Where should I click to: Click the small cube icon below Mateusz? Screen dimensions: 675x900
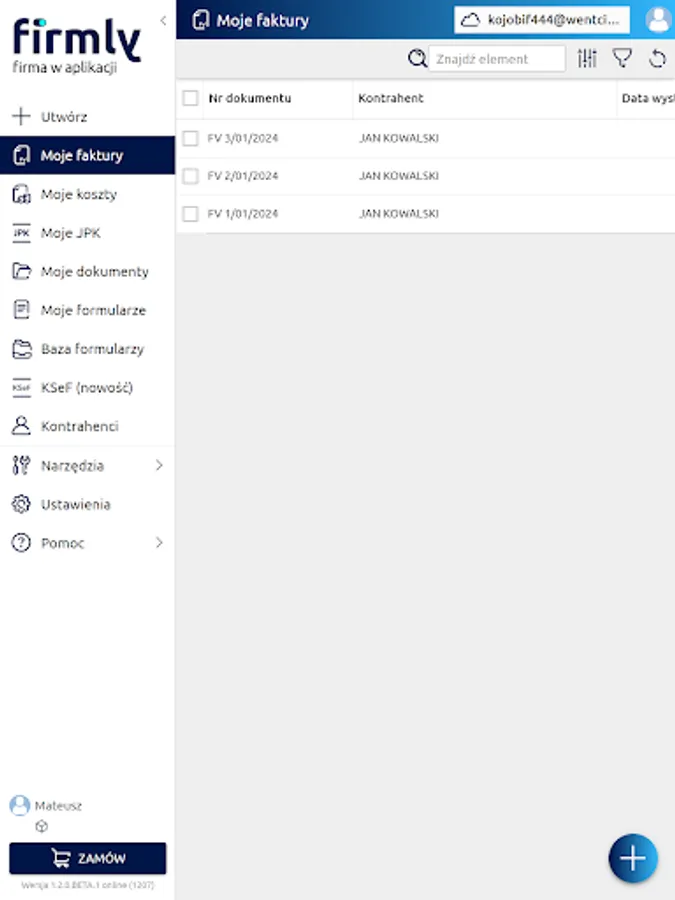(x=41, y=827)
